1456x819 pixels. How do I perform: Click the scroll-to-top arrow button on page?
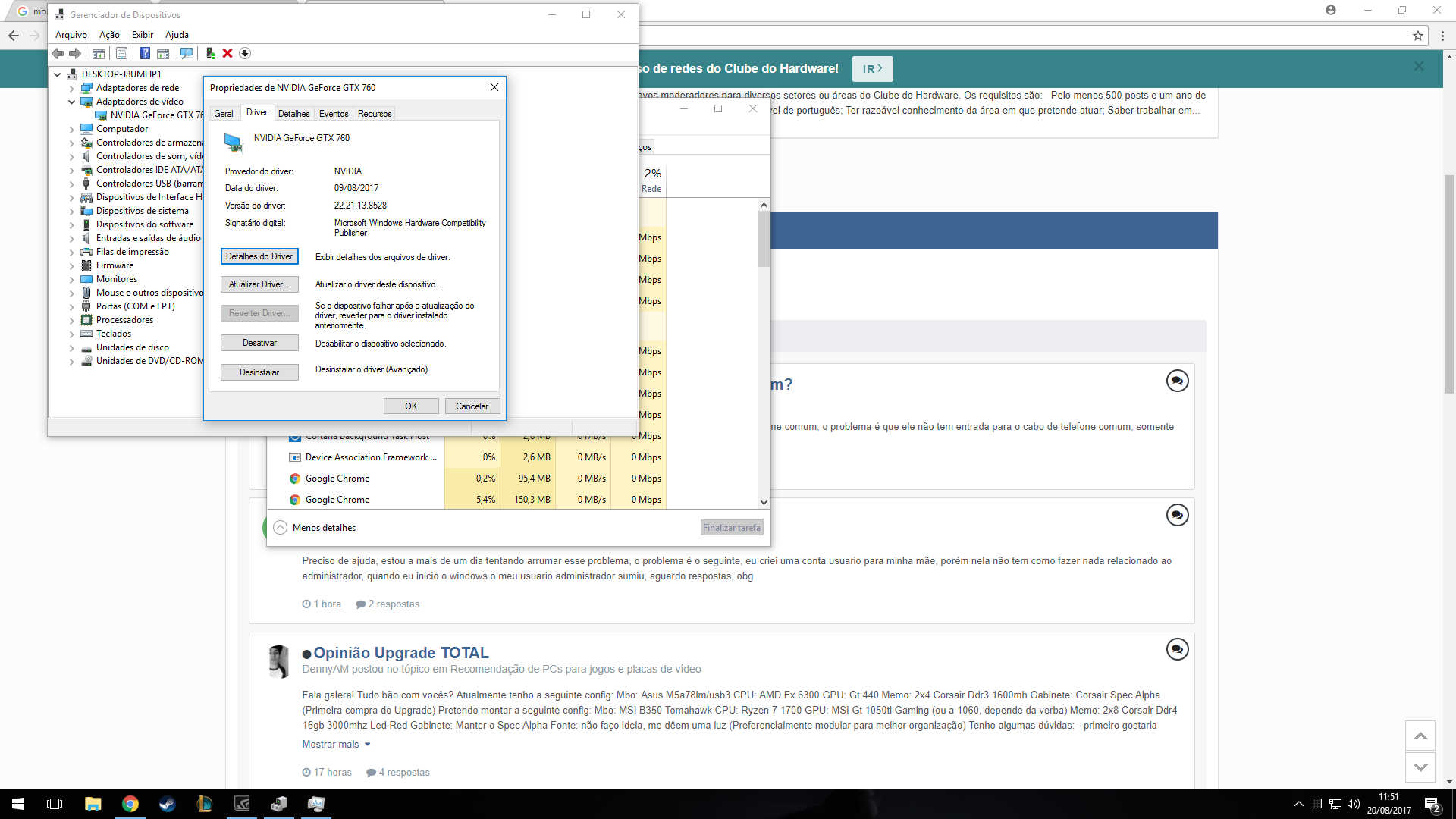pyautogui.click(x=1420, y=736)
